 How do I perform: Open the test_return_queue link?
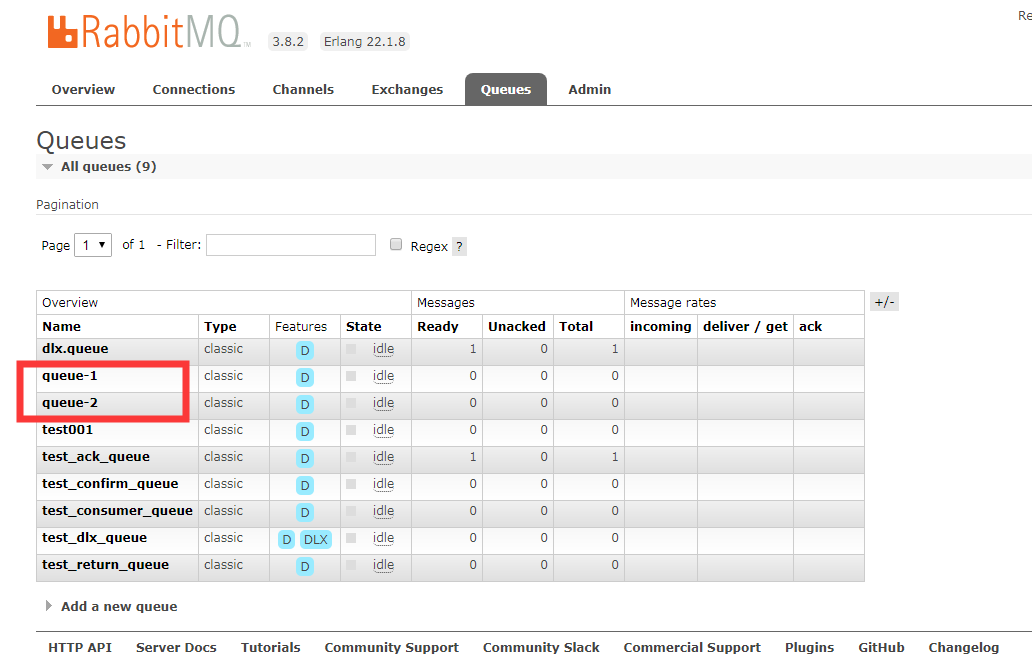tap(105, 565)
